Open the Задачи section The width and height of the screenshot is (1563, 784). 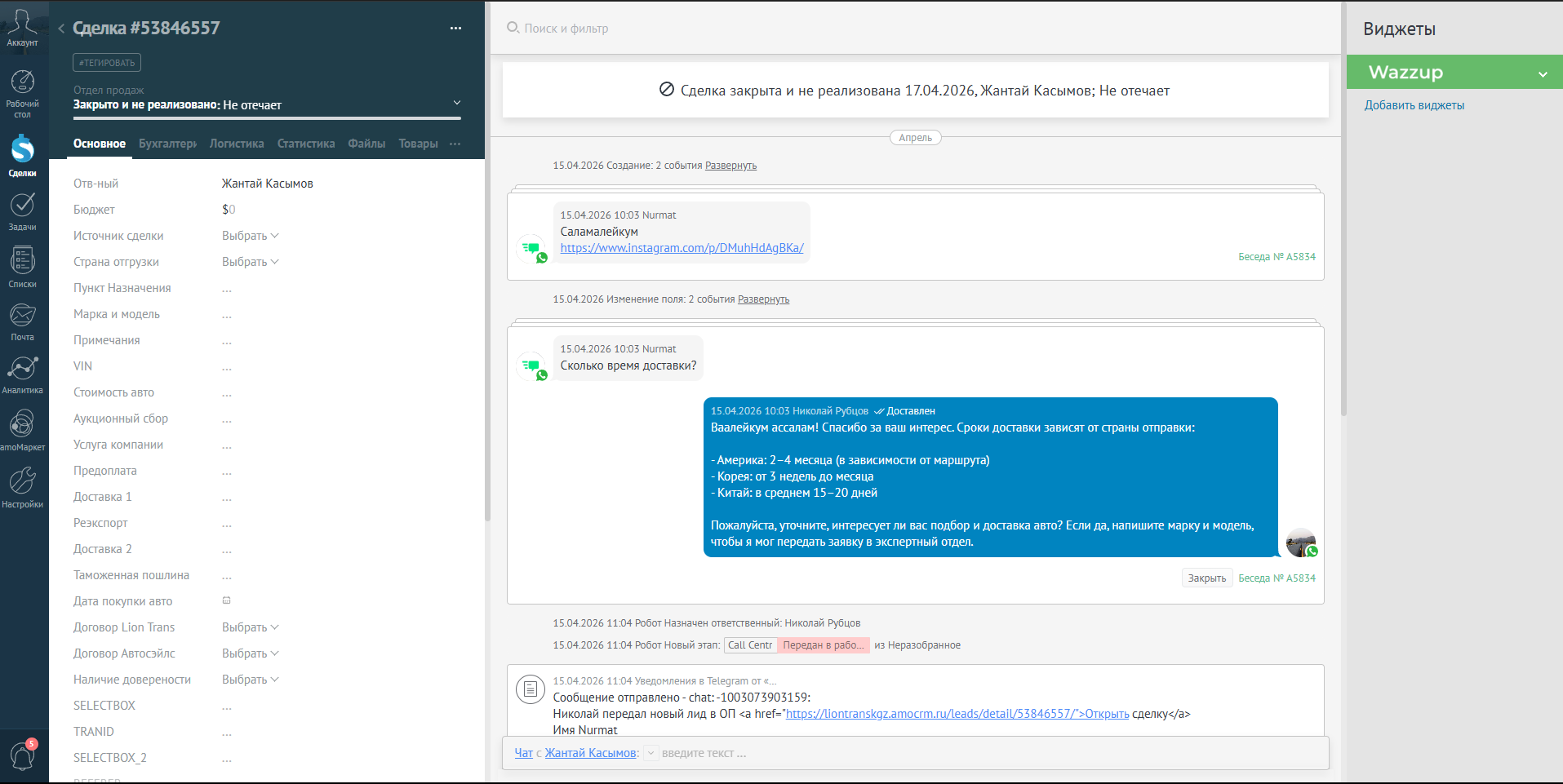pyautogui.click(x=22, y=211)
